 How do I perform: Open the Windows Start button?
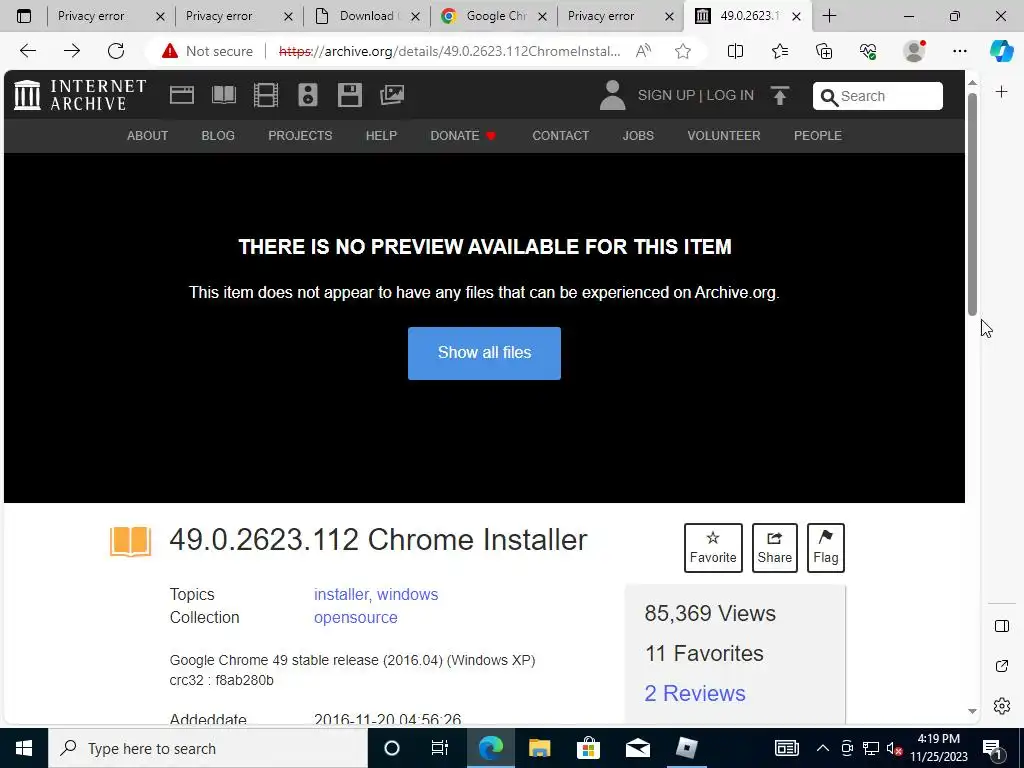[x=24, y=748]
